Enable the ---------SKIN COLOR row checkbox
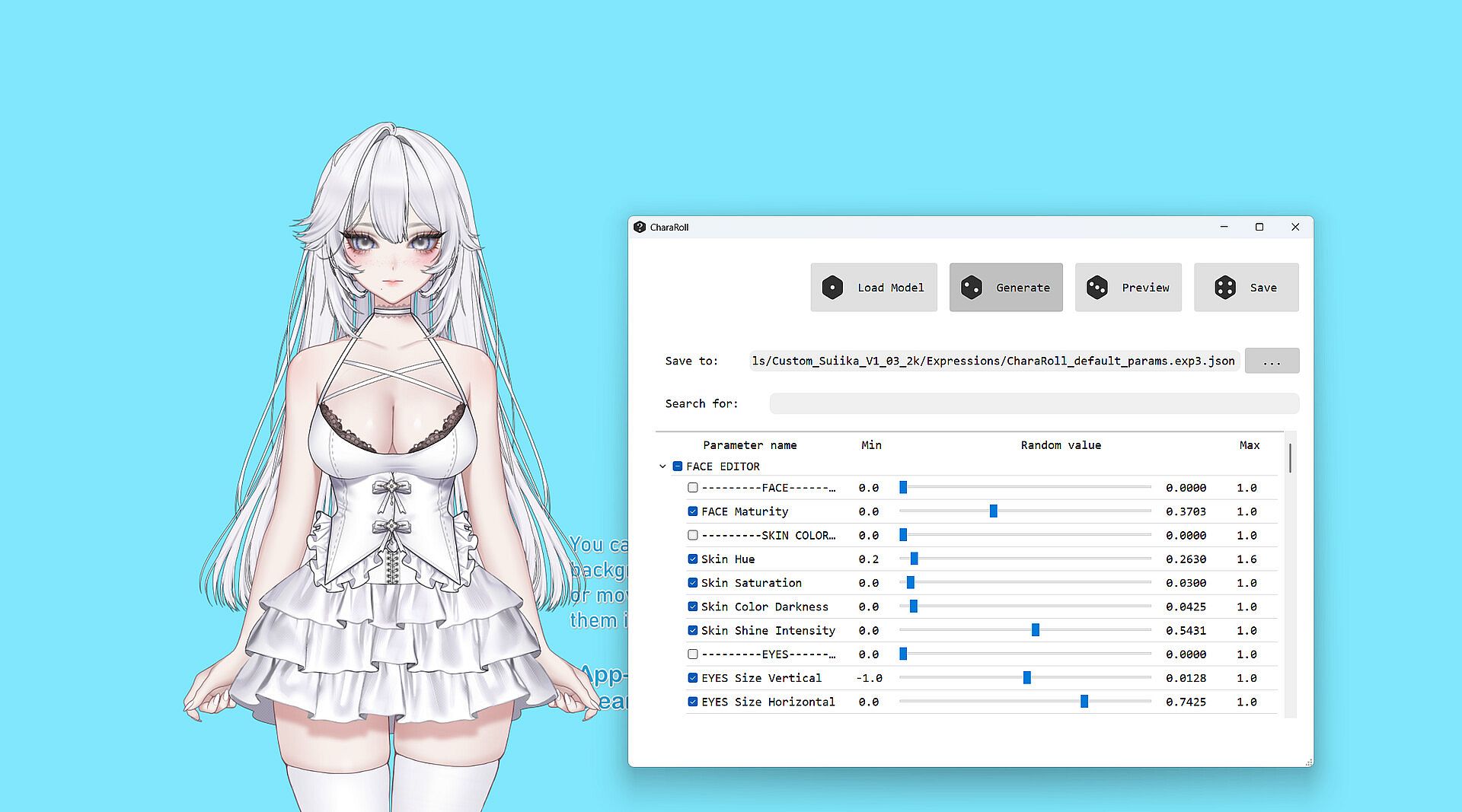This screenshot has width=1462, height=812. 693,535
